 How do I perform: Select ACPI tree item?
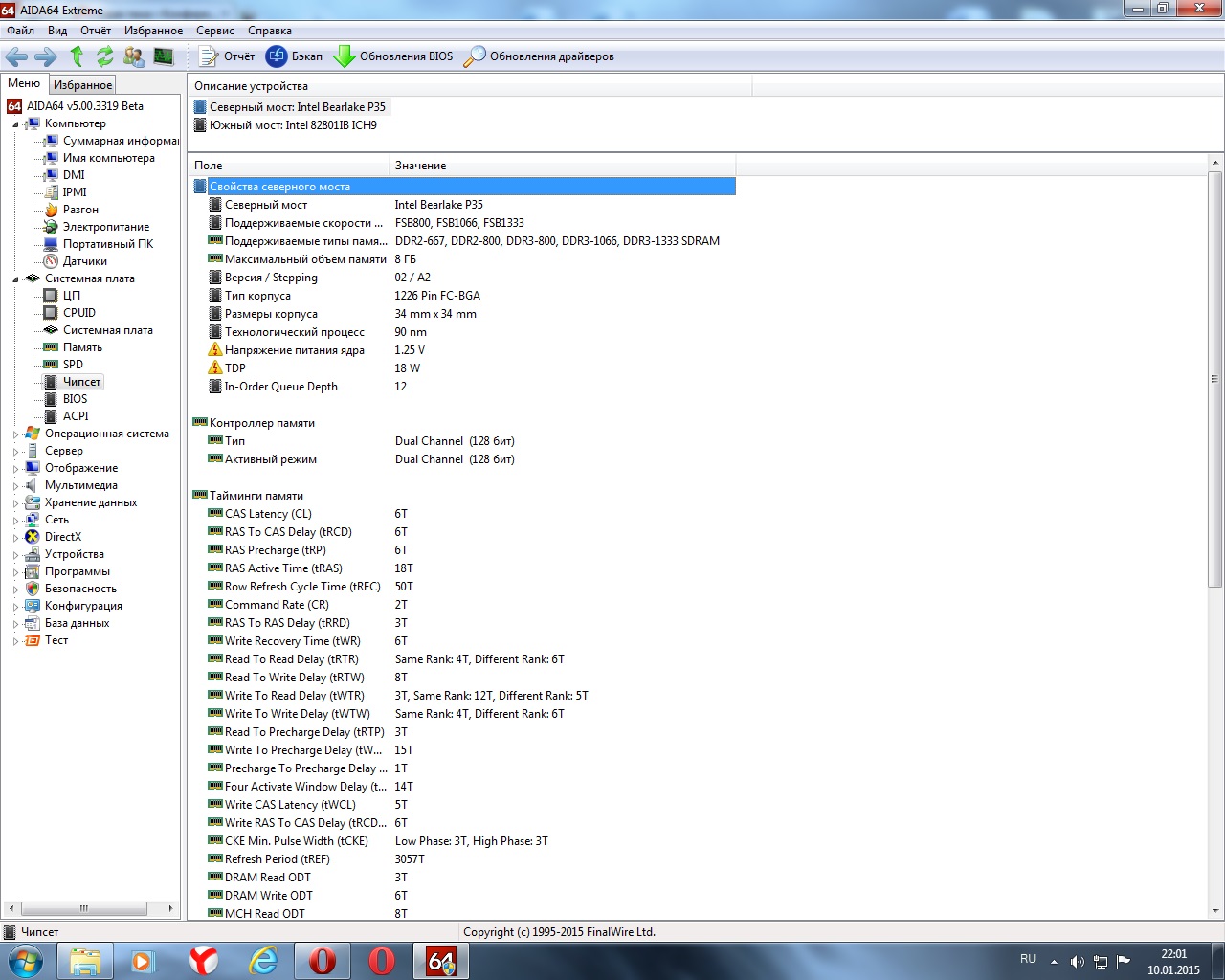(76, 416)
